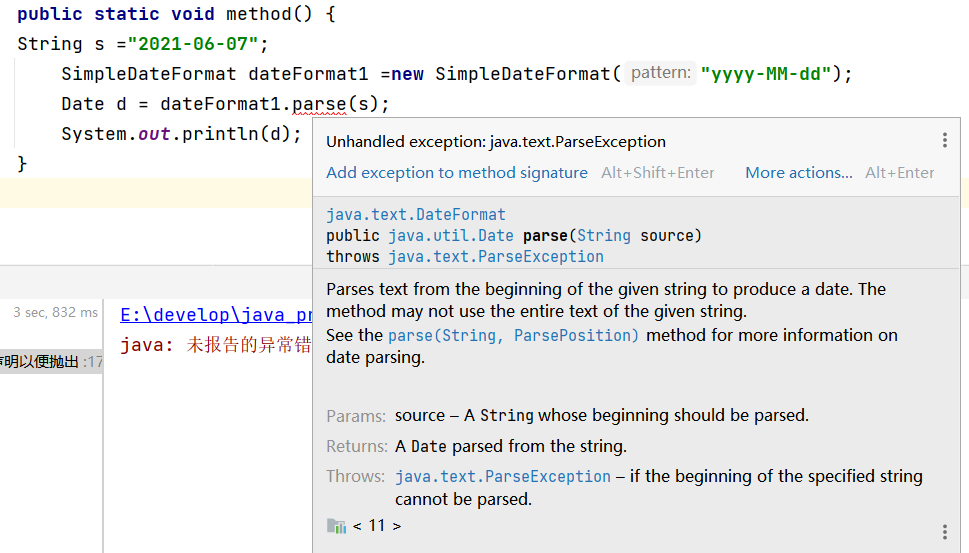Open the java.text.DateFormat class link

(415, 215)
